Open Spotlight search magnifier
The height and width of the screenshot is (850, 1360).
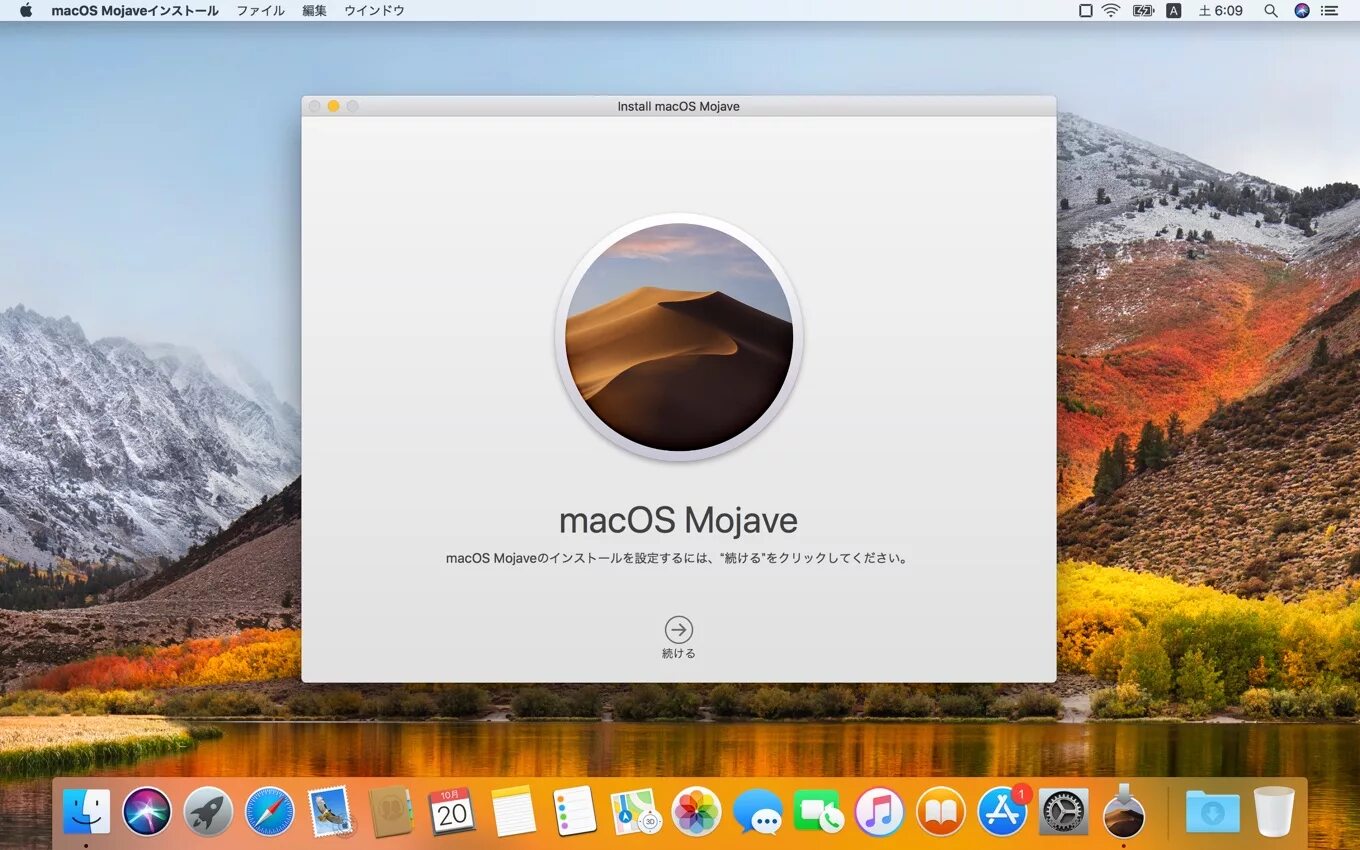pos(1271,10)
